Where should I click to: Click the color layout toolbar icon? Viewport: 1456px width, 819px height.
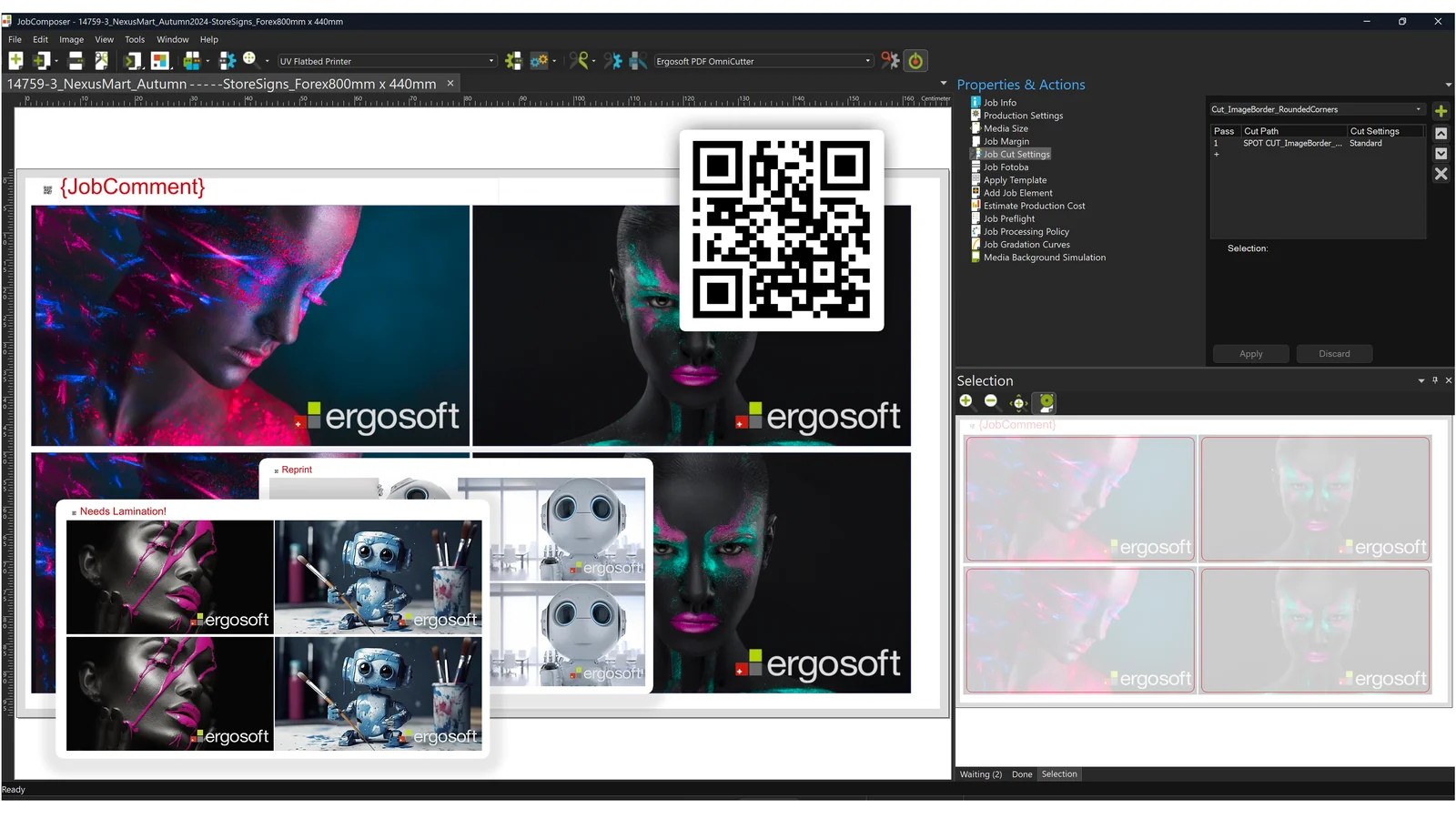point(160,61)
